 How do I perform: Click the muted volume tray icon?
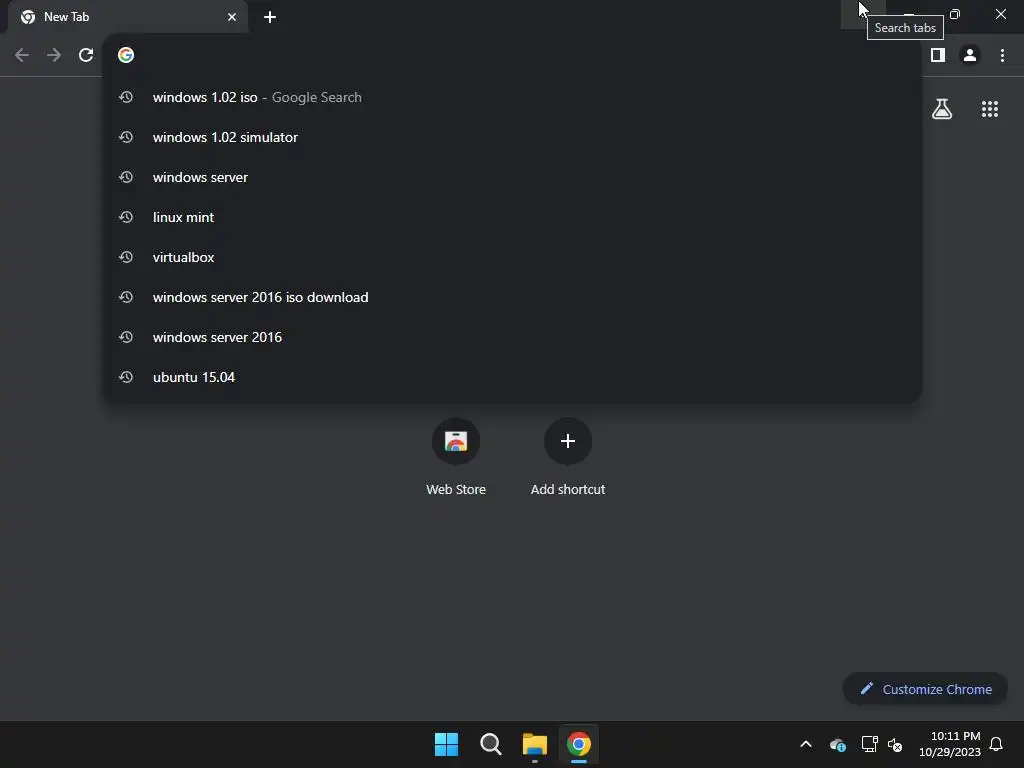tap(895, 744)
